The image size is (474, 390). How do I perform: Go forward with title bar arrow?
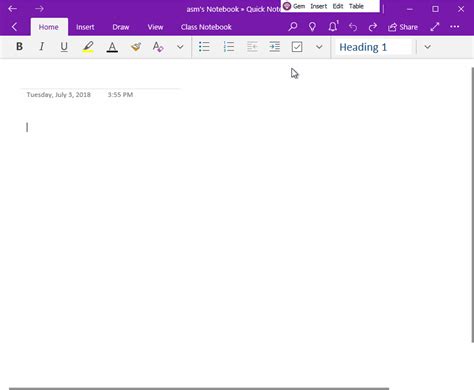pyautogui.click(x=39, y=9)
